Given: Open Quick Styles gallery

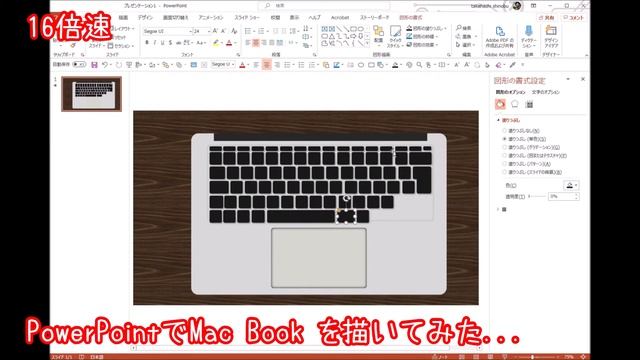Looking at the screenshot, I should tap(394, 37).
